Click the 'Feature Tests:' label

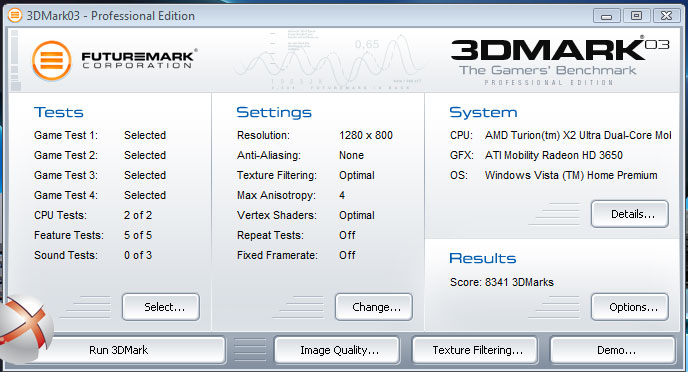(x=69, y=235)
